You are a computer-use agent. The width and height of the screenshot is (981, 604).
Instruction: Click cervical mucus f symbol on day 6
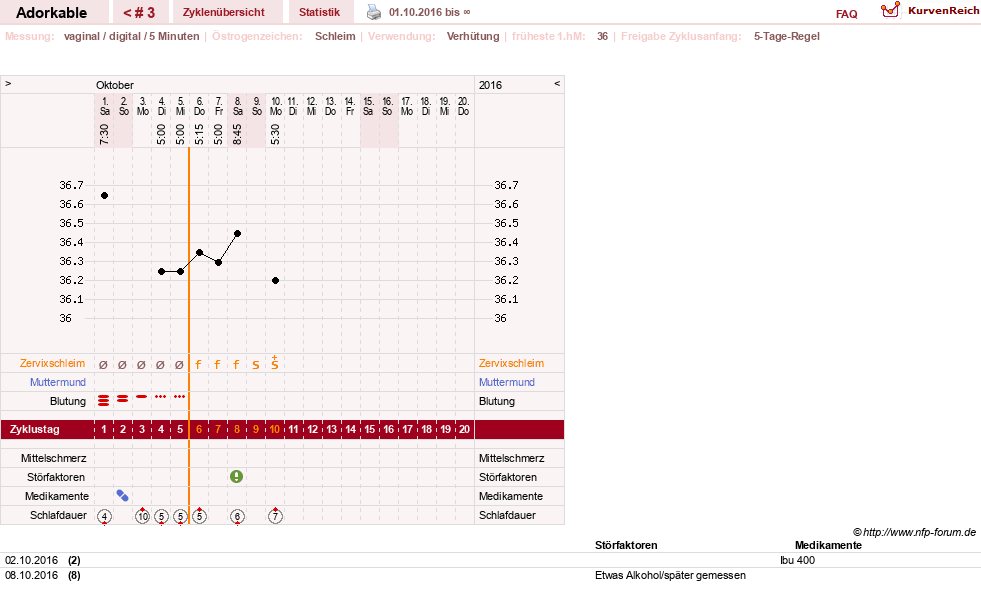pos(198,364)
